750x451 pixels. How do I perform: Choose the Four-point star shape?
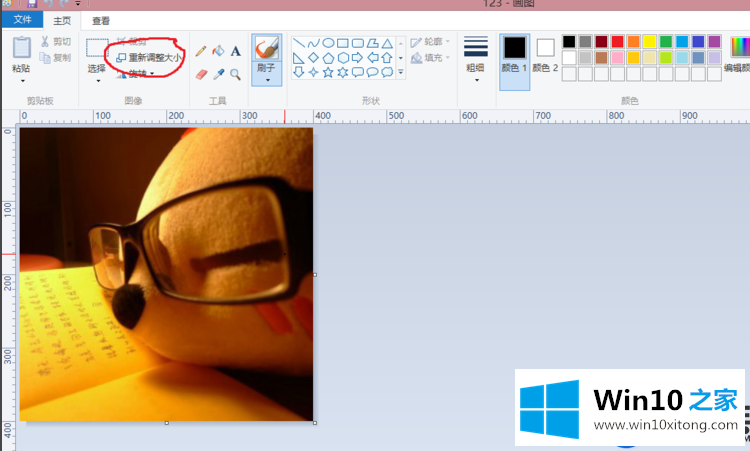tap(313, 72)
